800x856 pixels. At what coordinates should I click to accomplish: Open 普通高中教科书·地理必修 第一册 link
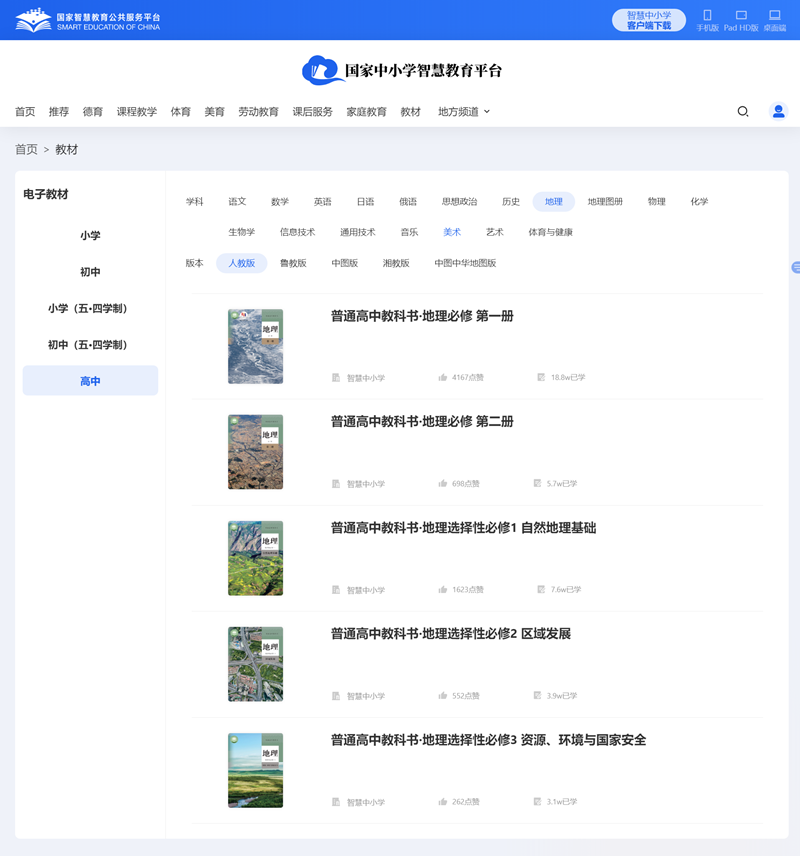(422, 314)
